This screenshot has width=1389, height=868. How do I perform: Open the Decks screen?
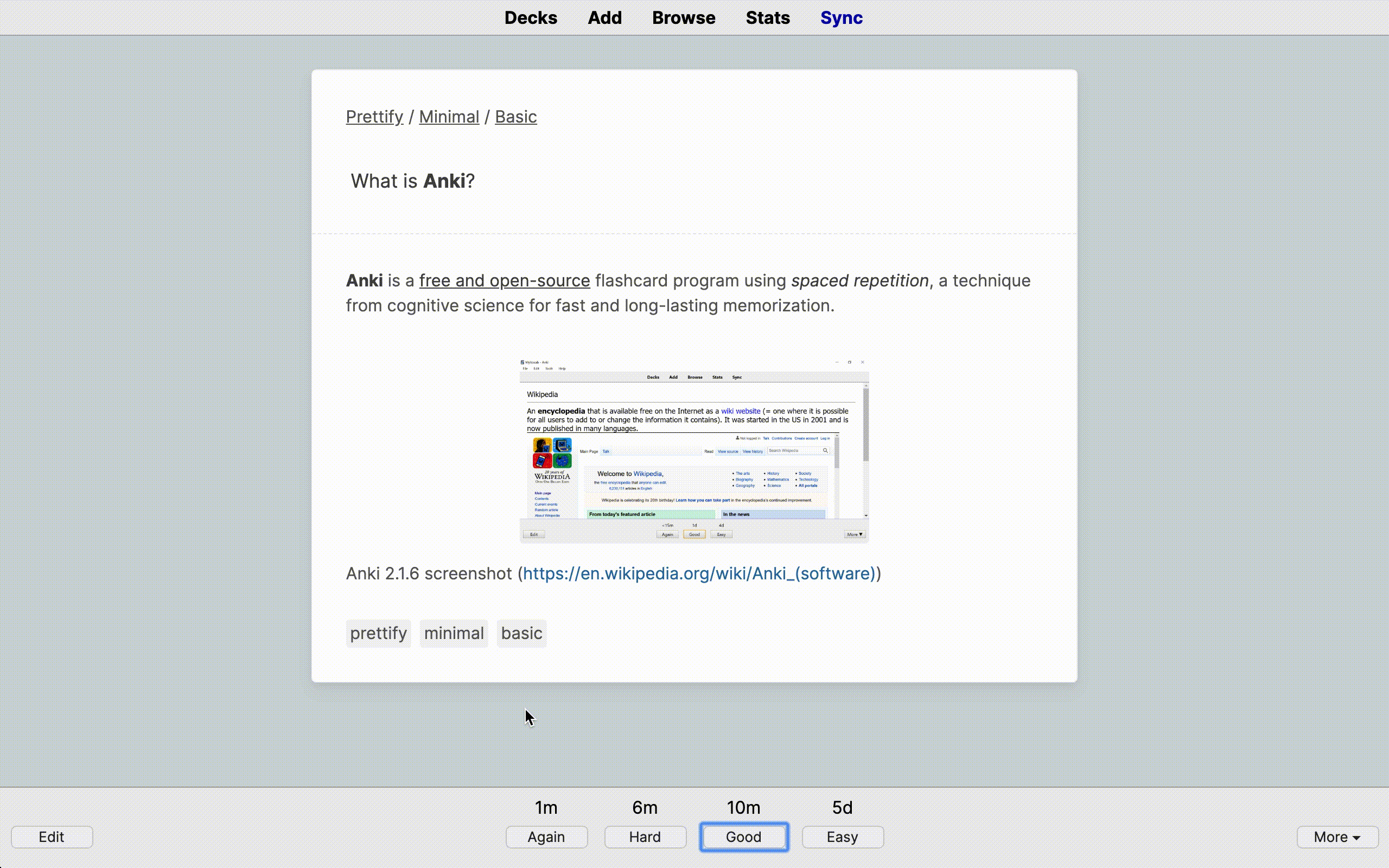530,18
